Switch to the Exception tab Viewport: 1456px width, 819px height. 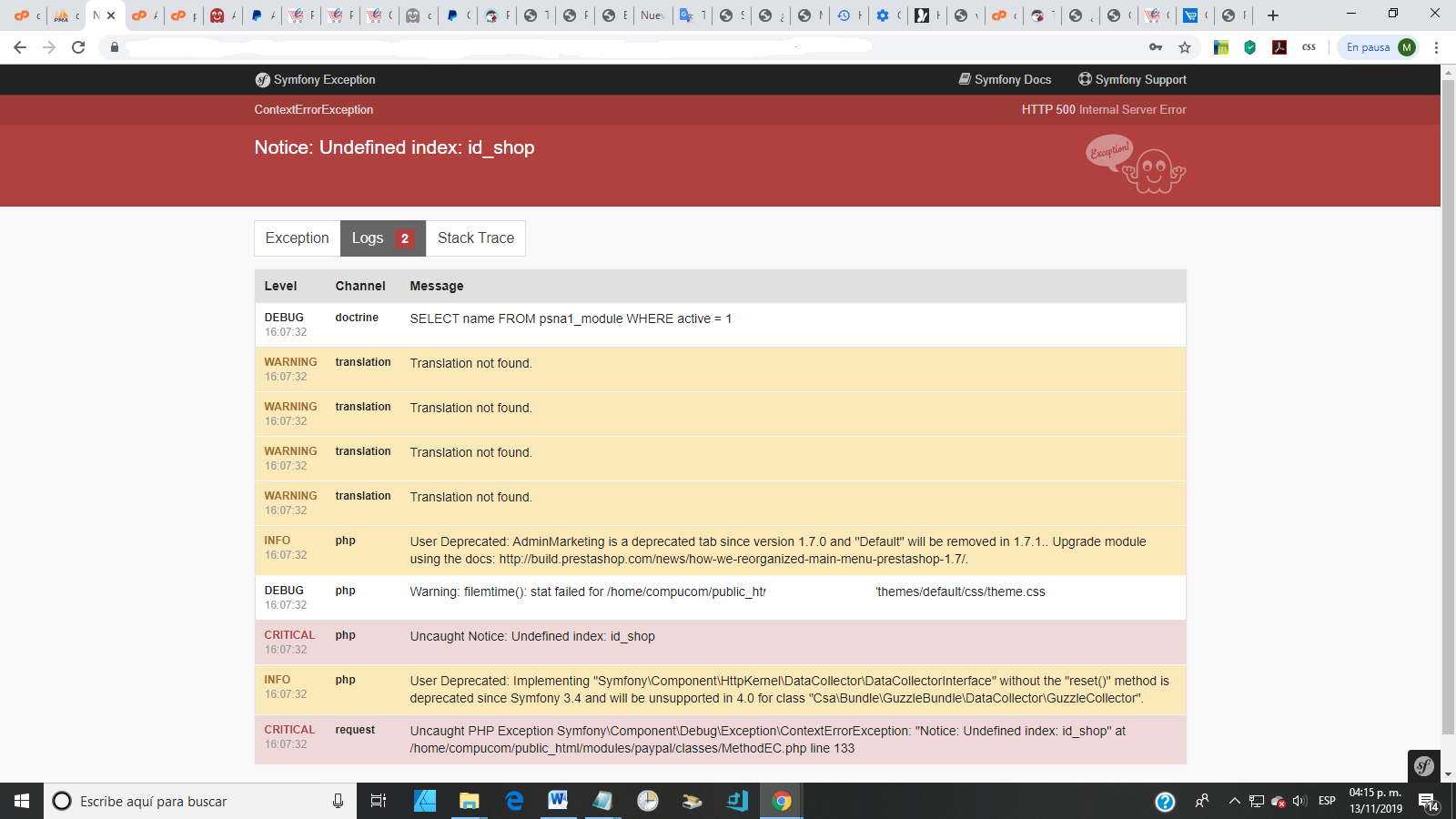[298, 238]
